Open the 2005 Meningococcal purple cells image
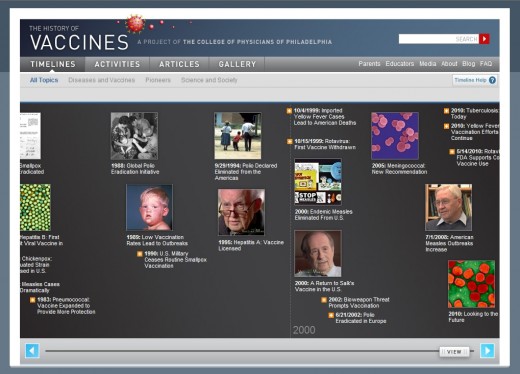520x374 pixels. (395, 136)
